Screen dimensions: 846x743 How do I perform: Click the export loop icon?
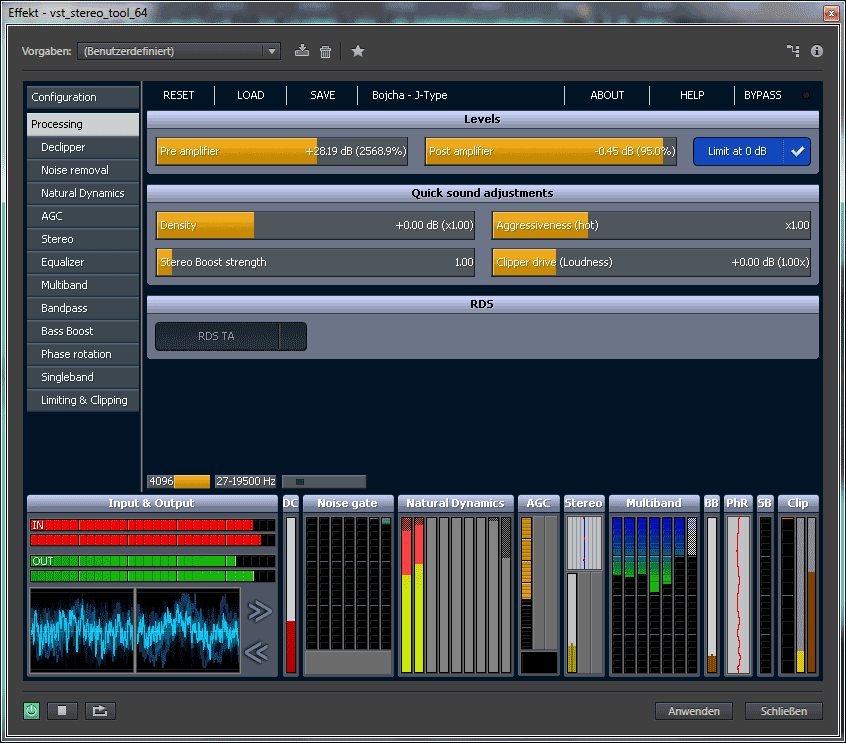coord(100,711)
